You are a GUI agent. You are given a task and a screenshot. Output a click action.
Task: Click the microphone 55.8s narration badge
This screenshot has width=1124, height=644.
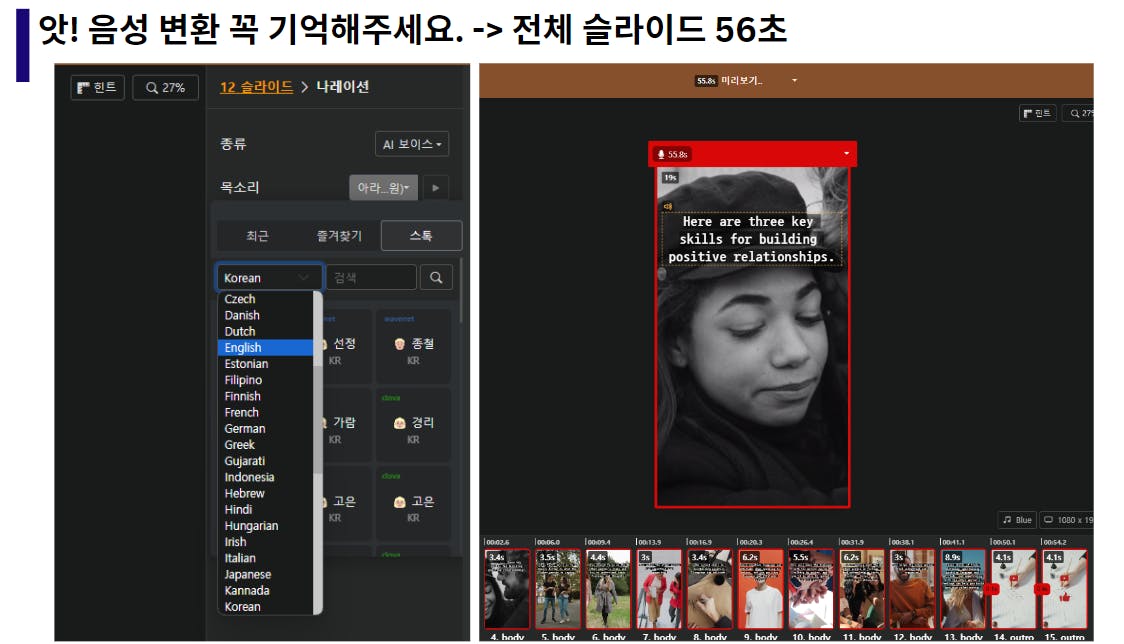coord(672,154)
